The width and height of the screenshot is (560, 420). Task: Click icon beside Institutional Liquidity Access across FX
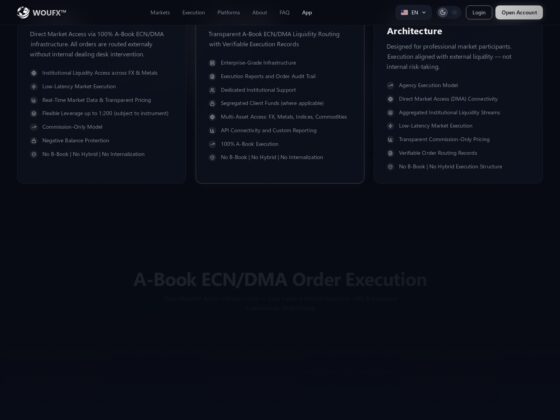(x=34, y=73)
